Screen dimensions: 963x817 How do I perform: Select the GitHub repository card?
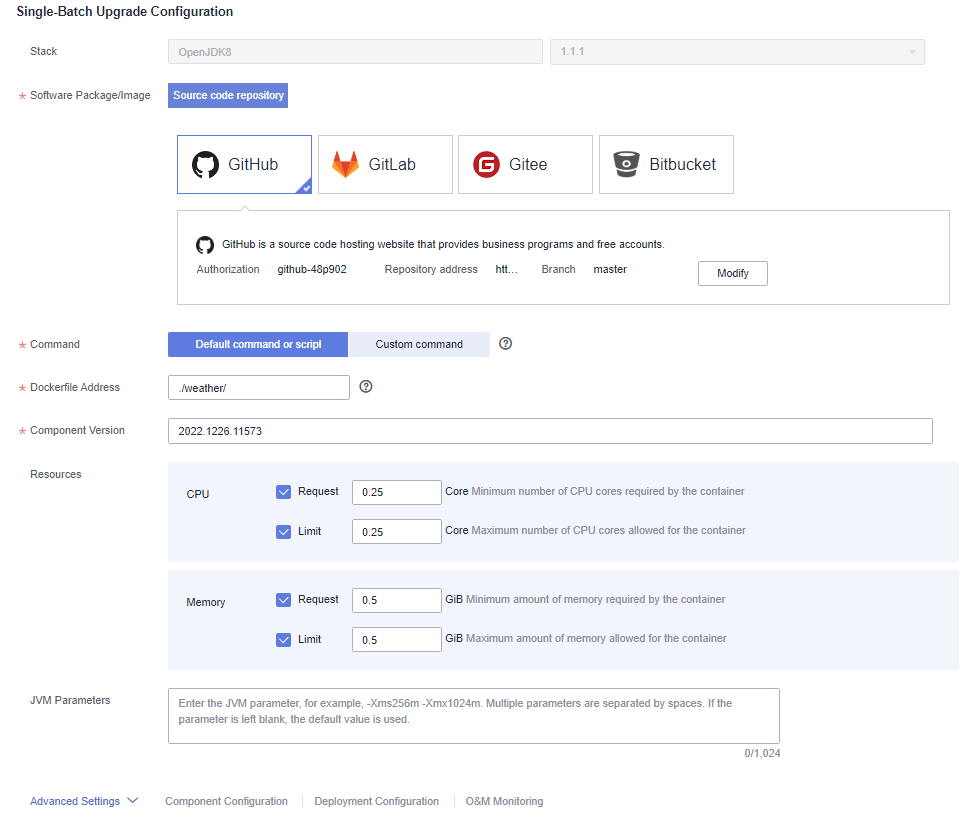pyautogui.click(x=244, y=165)
